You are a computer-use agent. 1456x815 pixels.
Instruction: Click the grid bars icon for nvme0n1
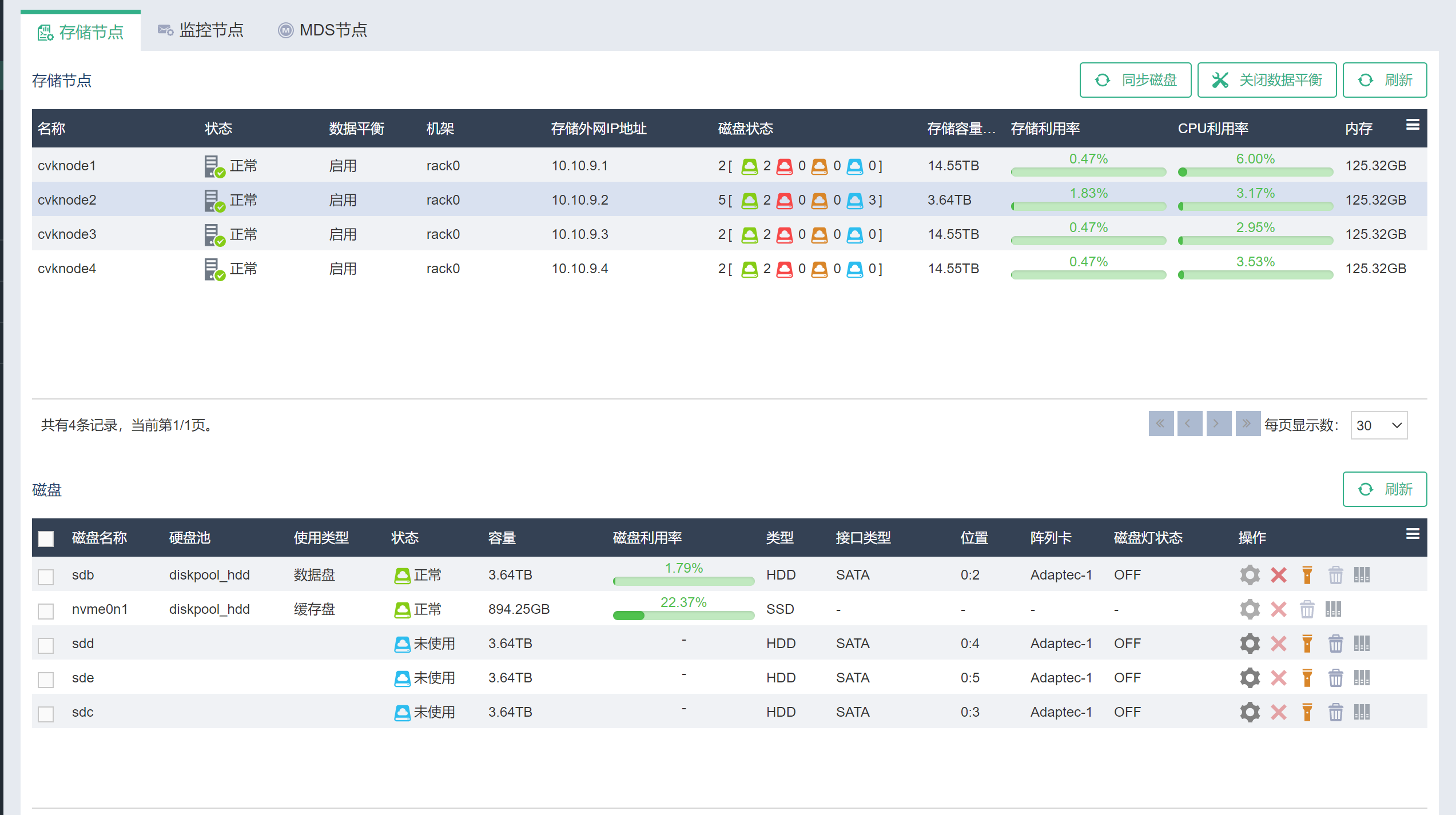tap(1333, 609)
